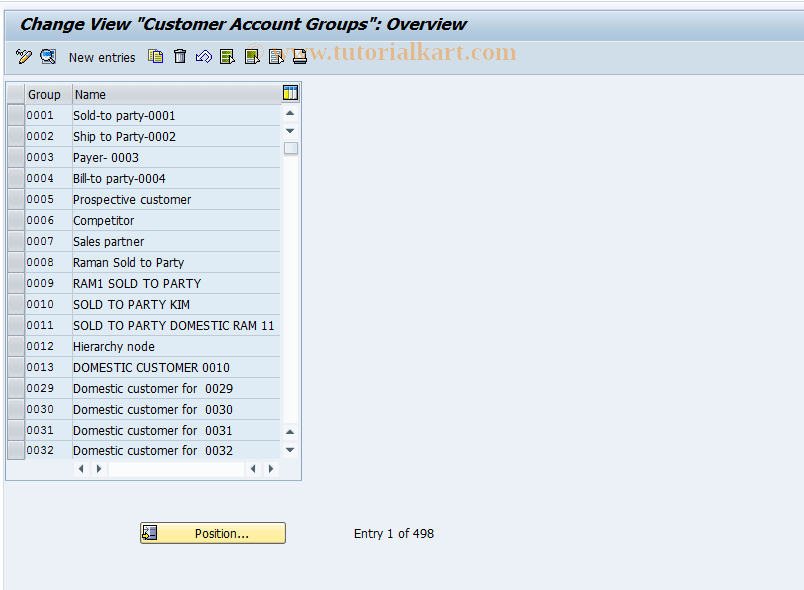Click the bottom page-down arrow
This screenshot has height=590, width=804.
click(x=290, y=450)
